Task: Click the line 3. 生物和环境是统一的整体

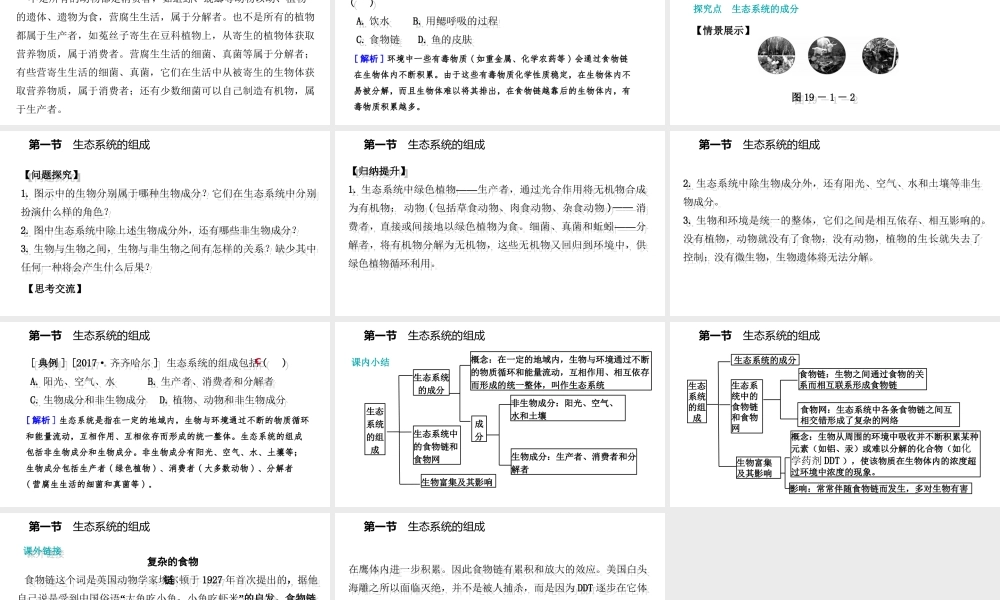Action: pos(835,238)
